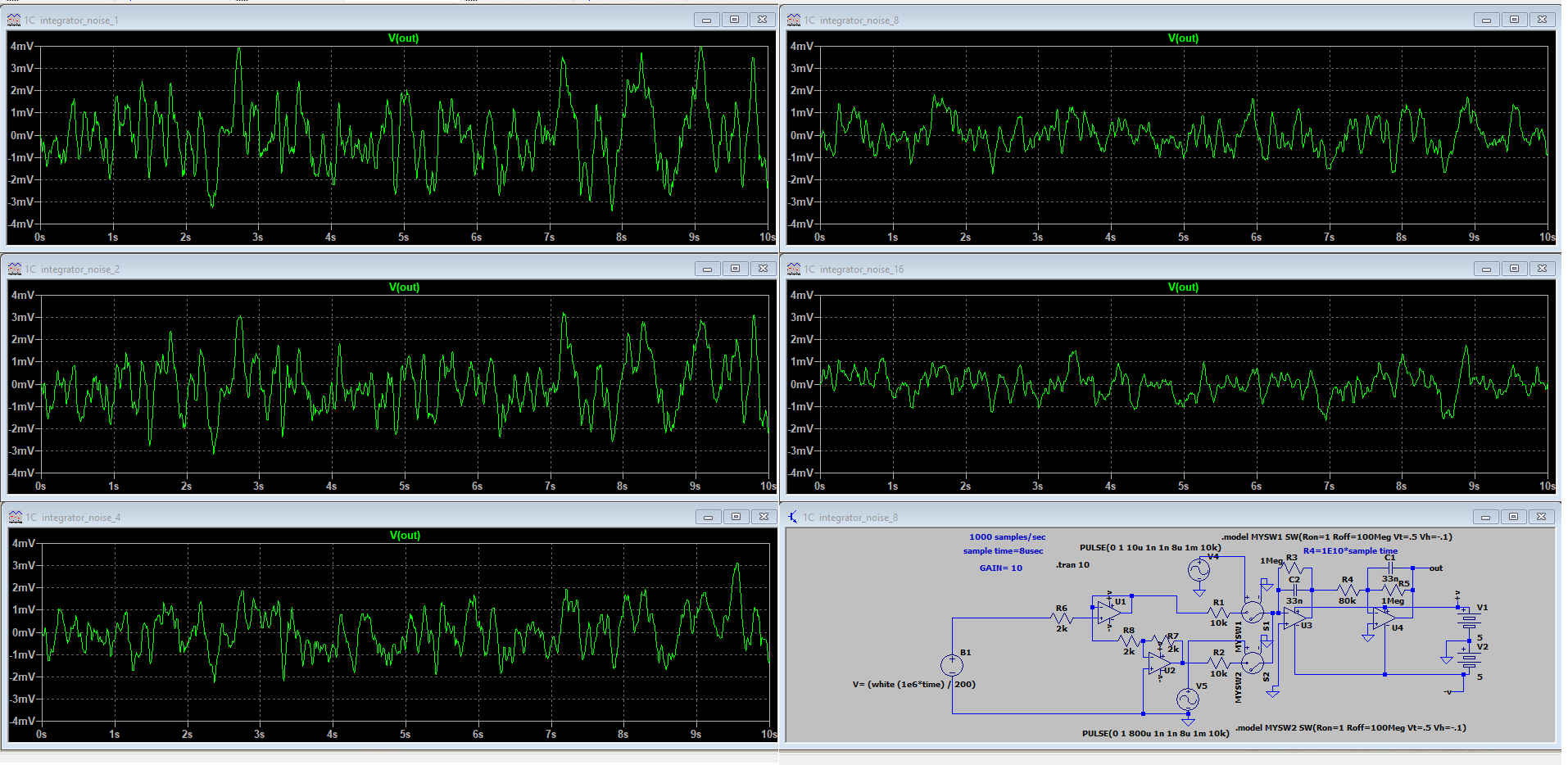Click the out net label in schematic
The height and width of the screenshot is (765, 1568).
1435,568
